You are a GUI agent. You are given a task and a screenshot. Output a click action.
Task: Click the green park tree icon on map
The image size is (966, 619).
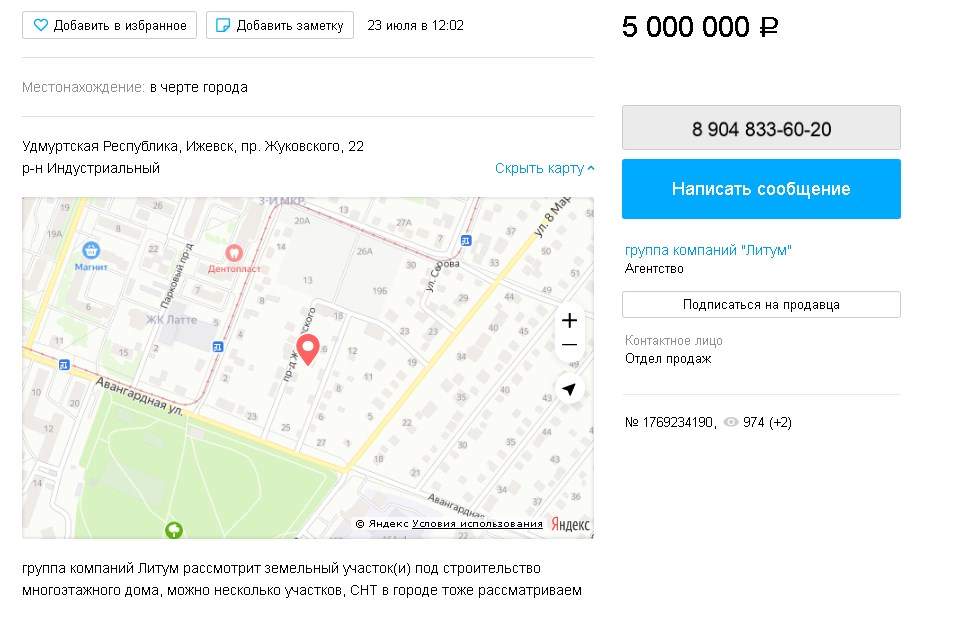point(174,529)
